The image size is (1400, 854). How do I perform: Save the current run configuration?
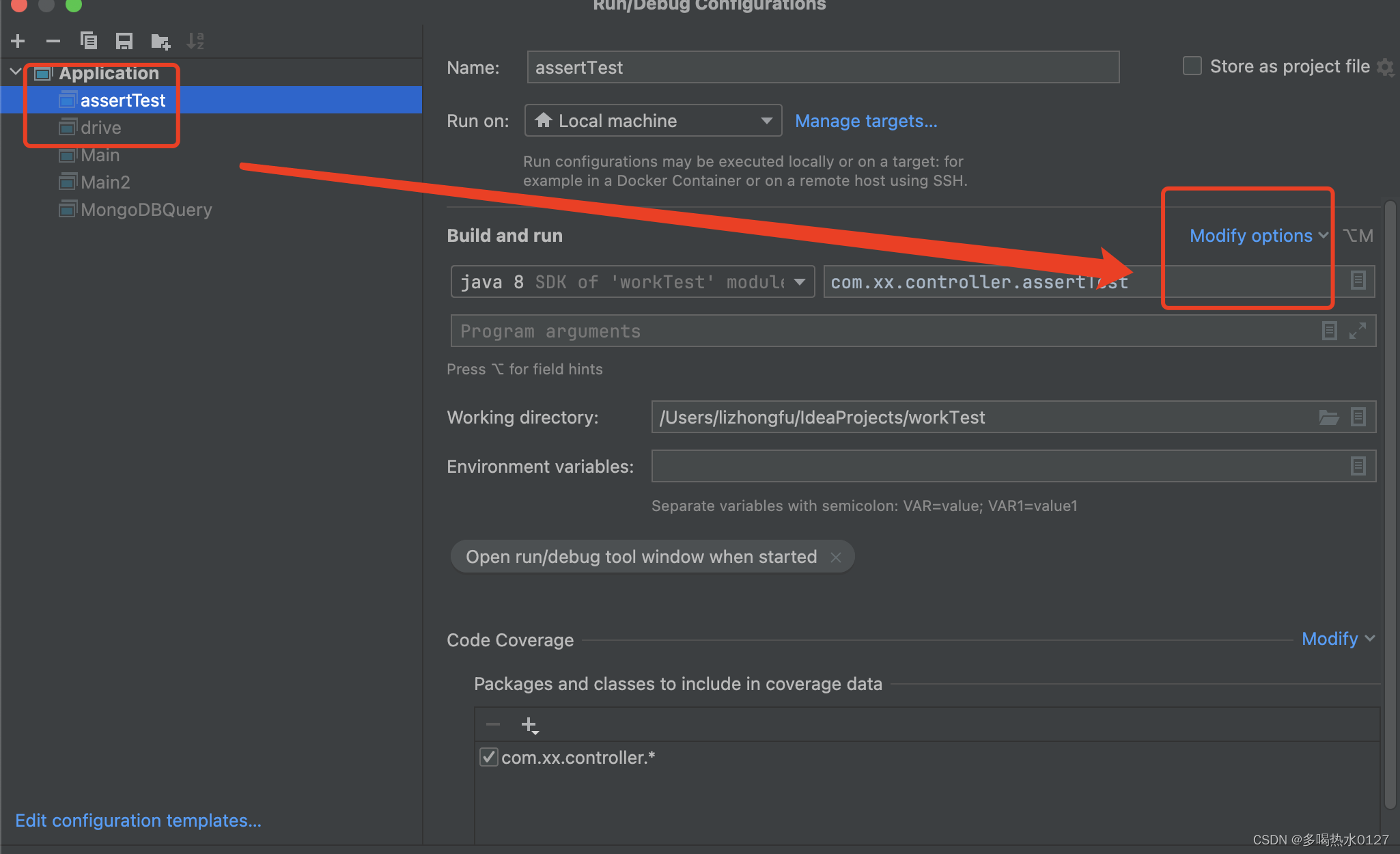coord(124,40)
